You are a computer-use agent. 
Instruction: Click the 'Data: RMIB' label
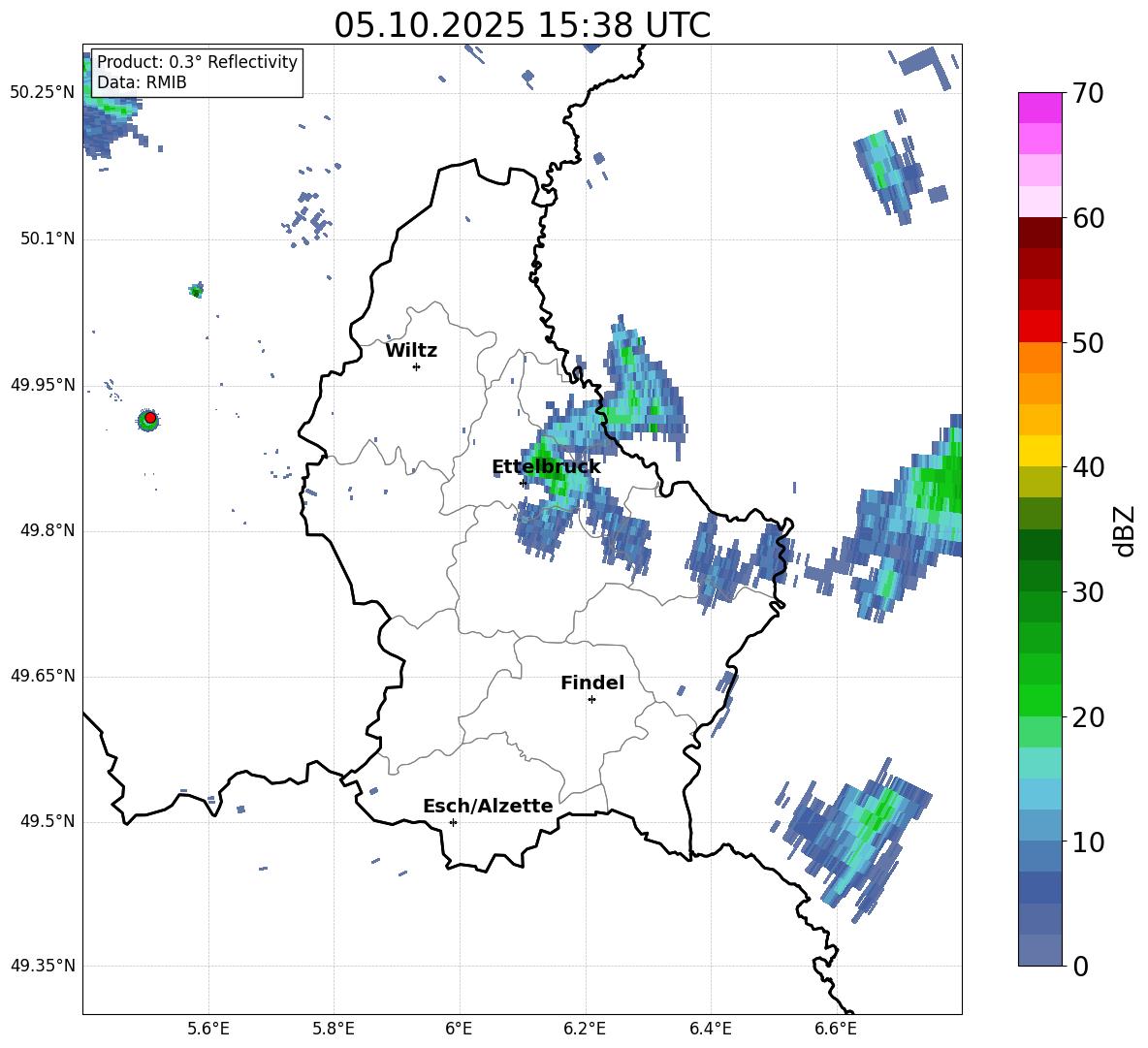(x=142, y=82)
